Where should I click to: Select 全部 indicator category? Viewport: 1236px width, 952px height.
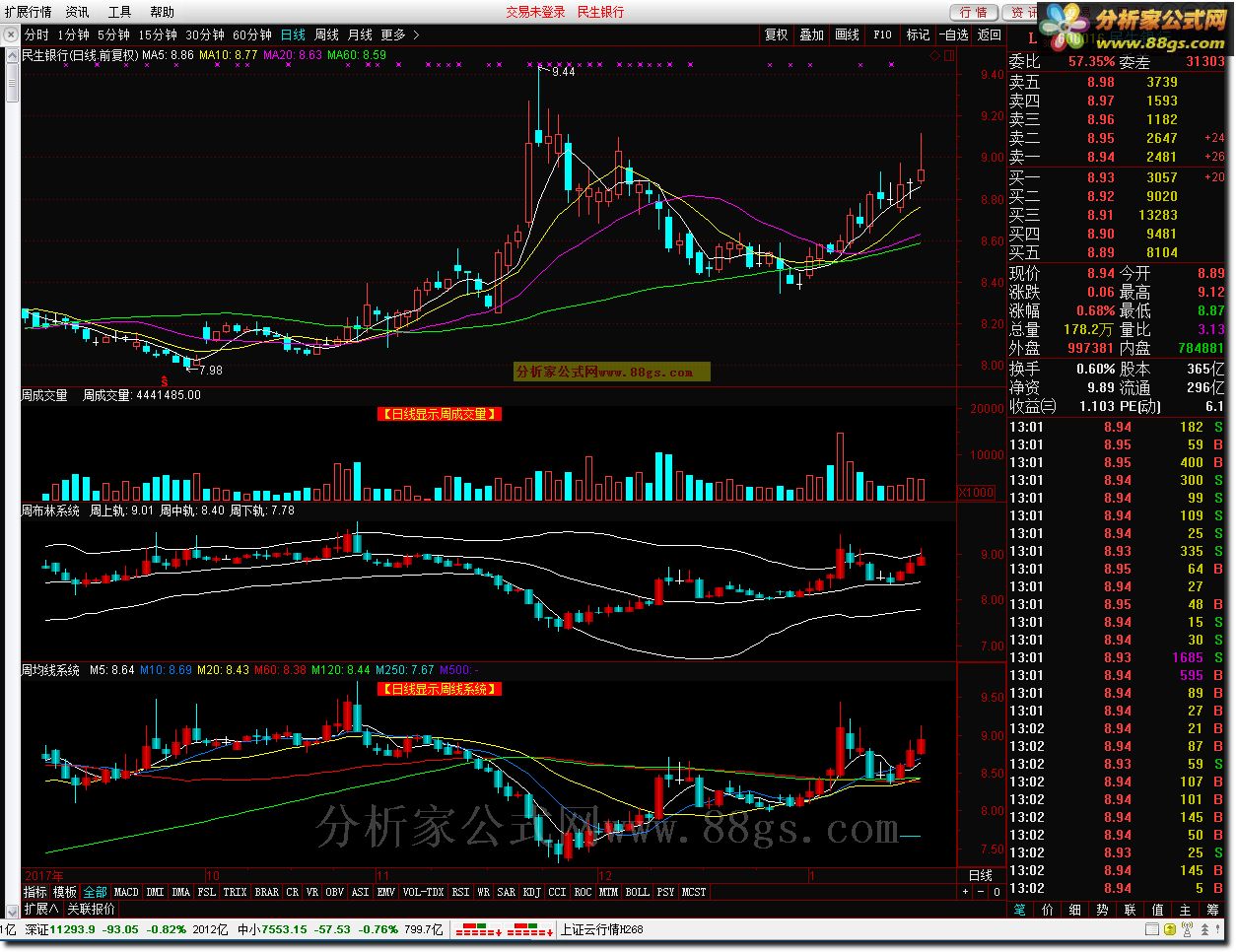point(95,892)
